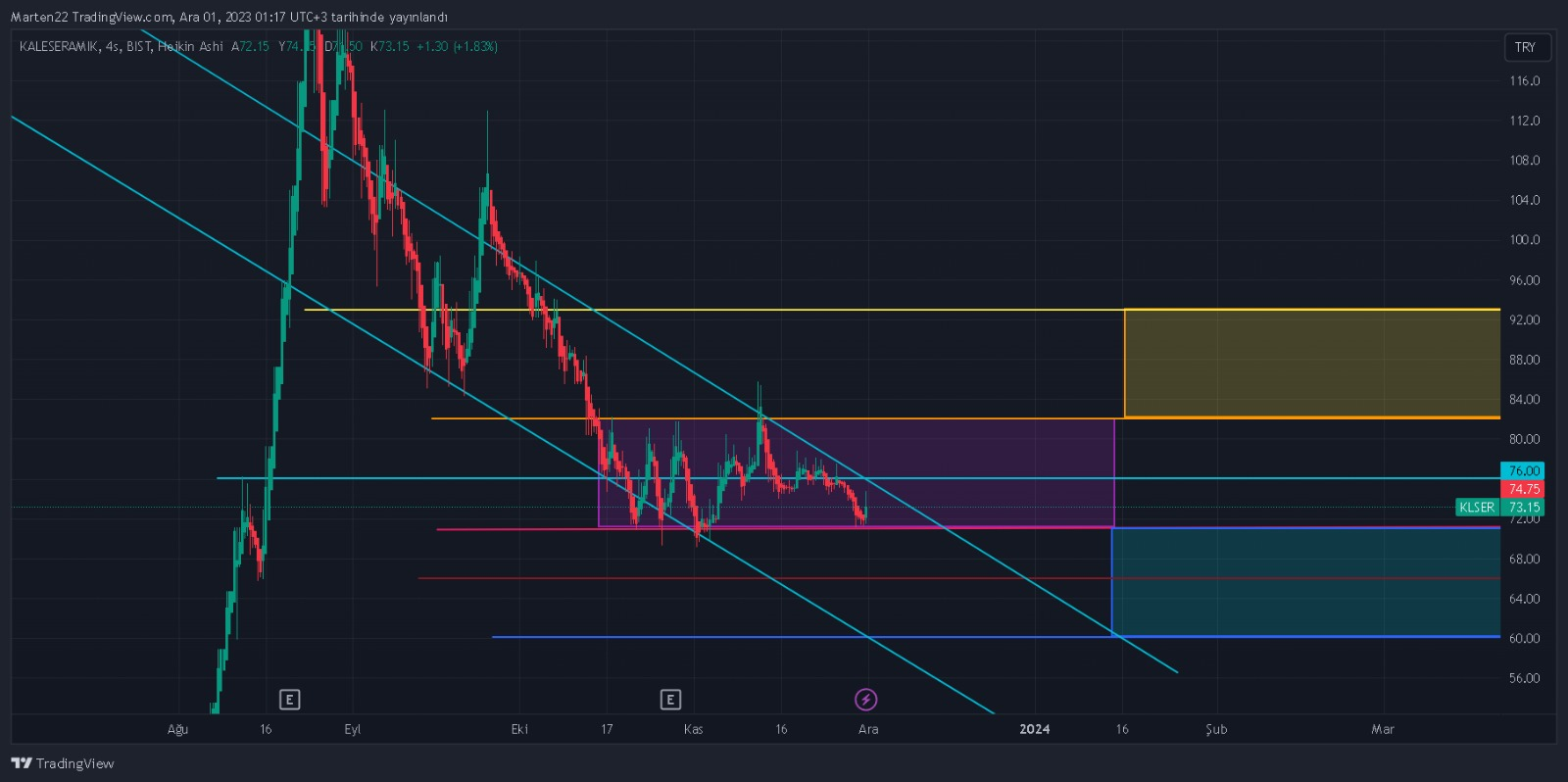Screen dimensions: 1568x782
Task: Click the Eyl month axis label
Action: [353, 729]
